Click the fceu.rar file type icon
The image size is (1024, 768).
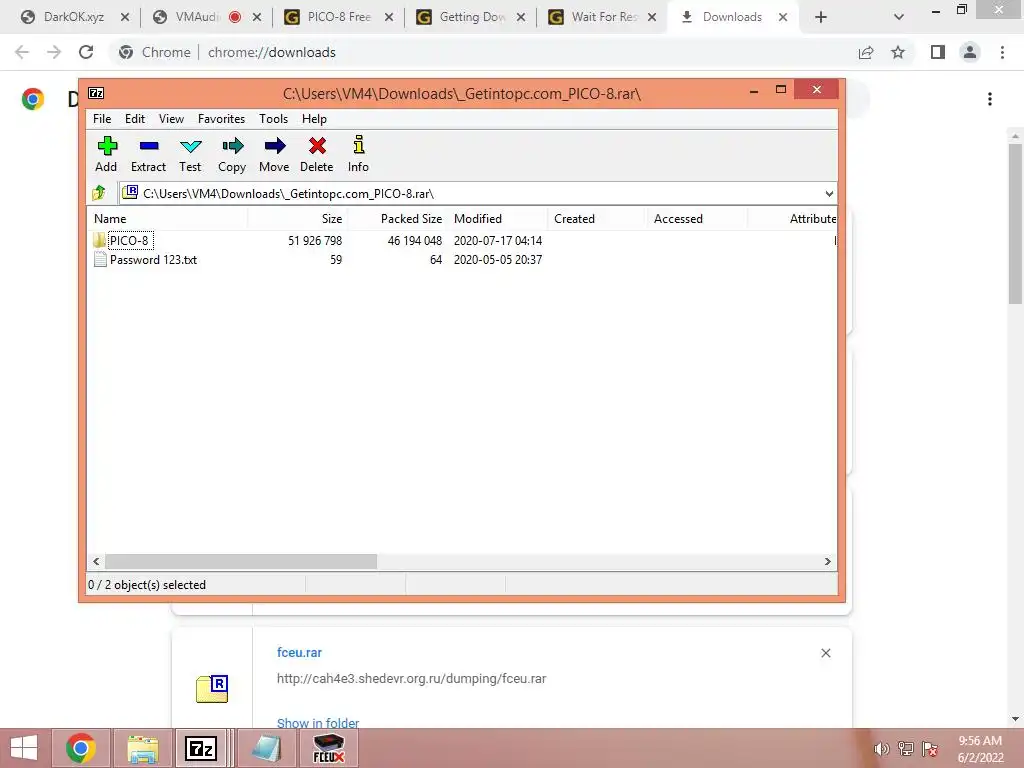pyautogui.click(x=212, y=688)
